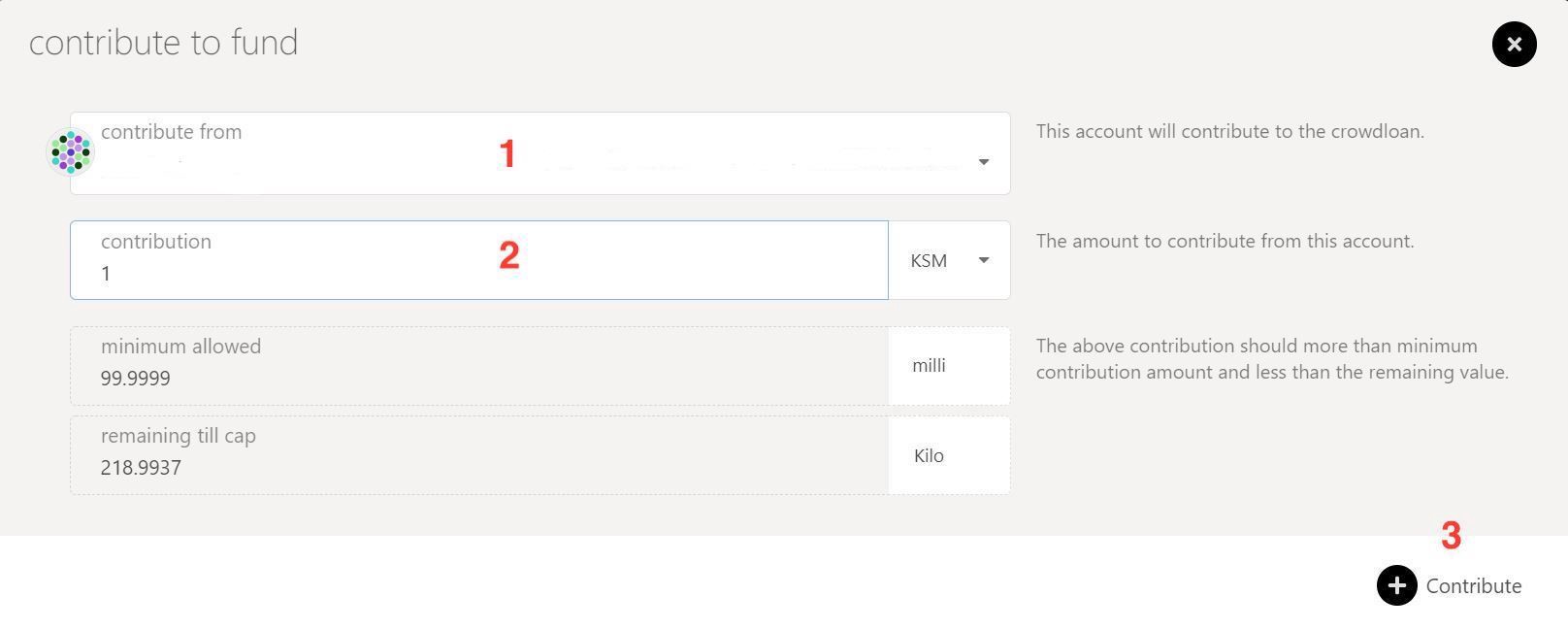
Task: Click red annotation number 1
Action: (x=506, y=153)
